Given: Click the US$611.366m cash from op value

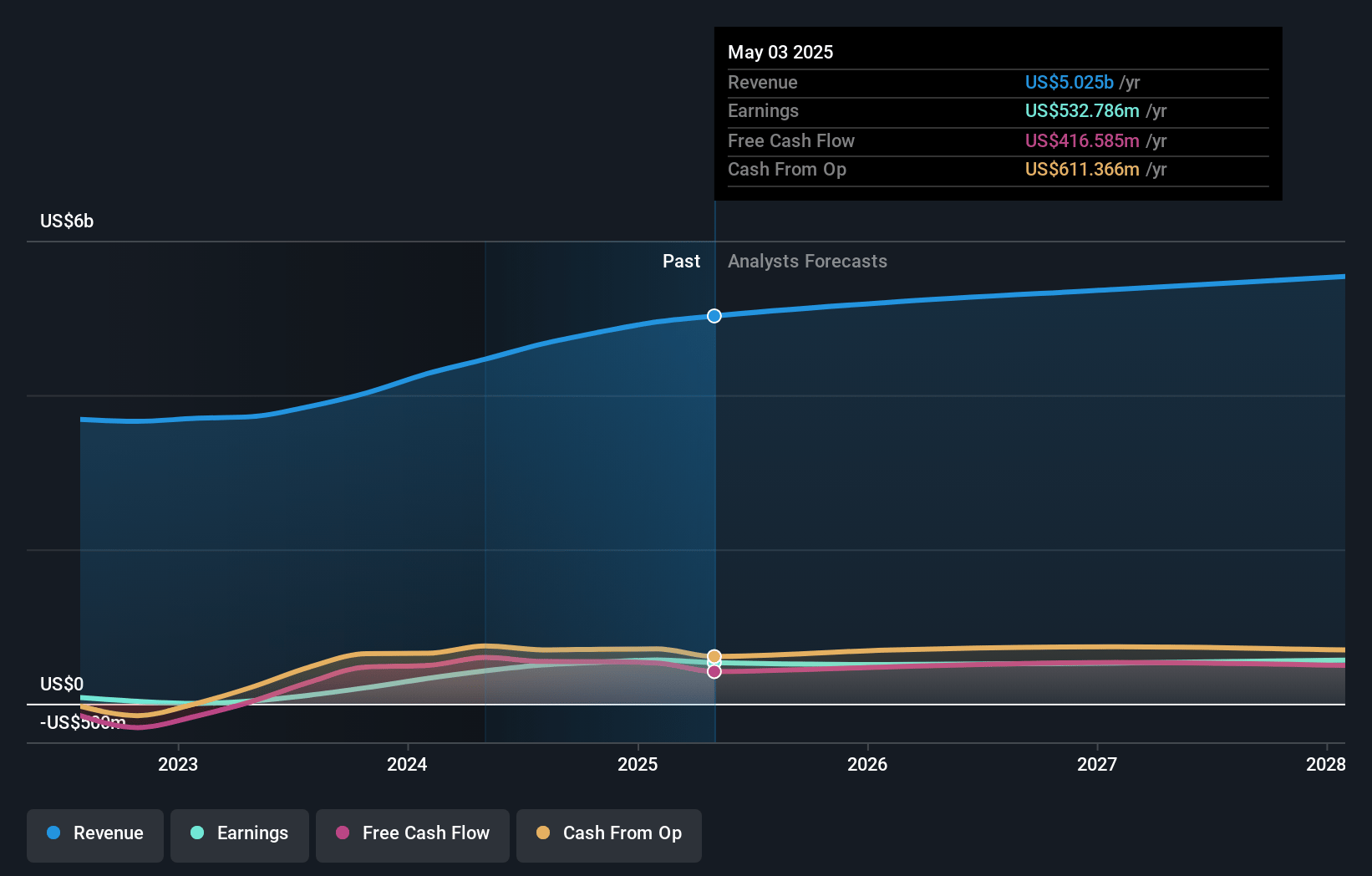Looking at the screenshot, I should (x=1082, y=169).
